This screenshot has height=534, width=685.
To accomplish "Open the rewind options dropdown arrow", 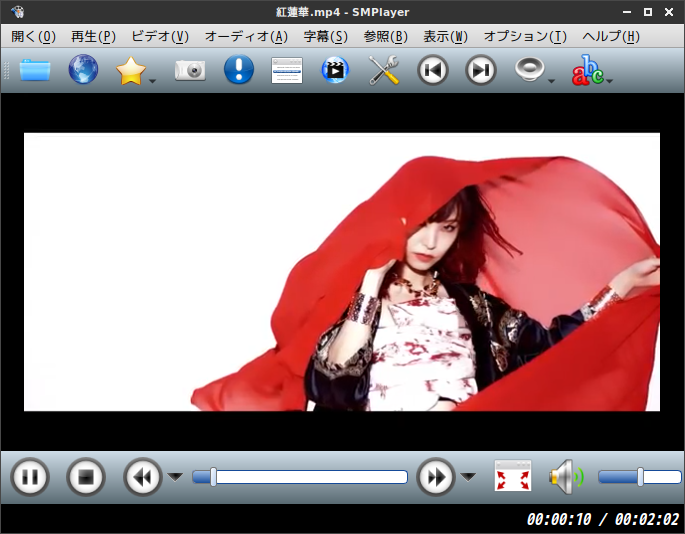I will pyautogui.click(x=176, y=477).
